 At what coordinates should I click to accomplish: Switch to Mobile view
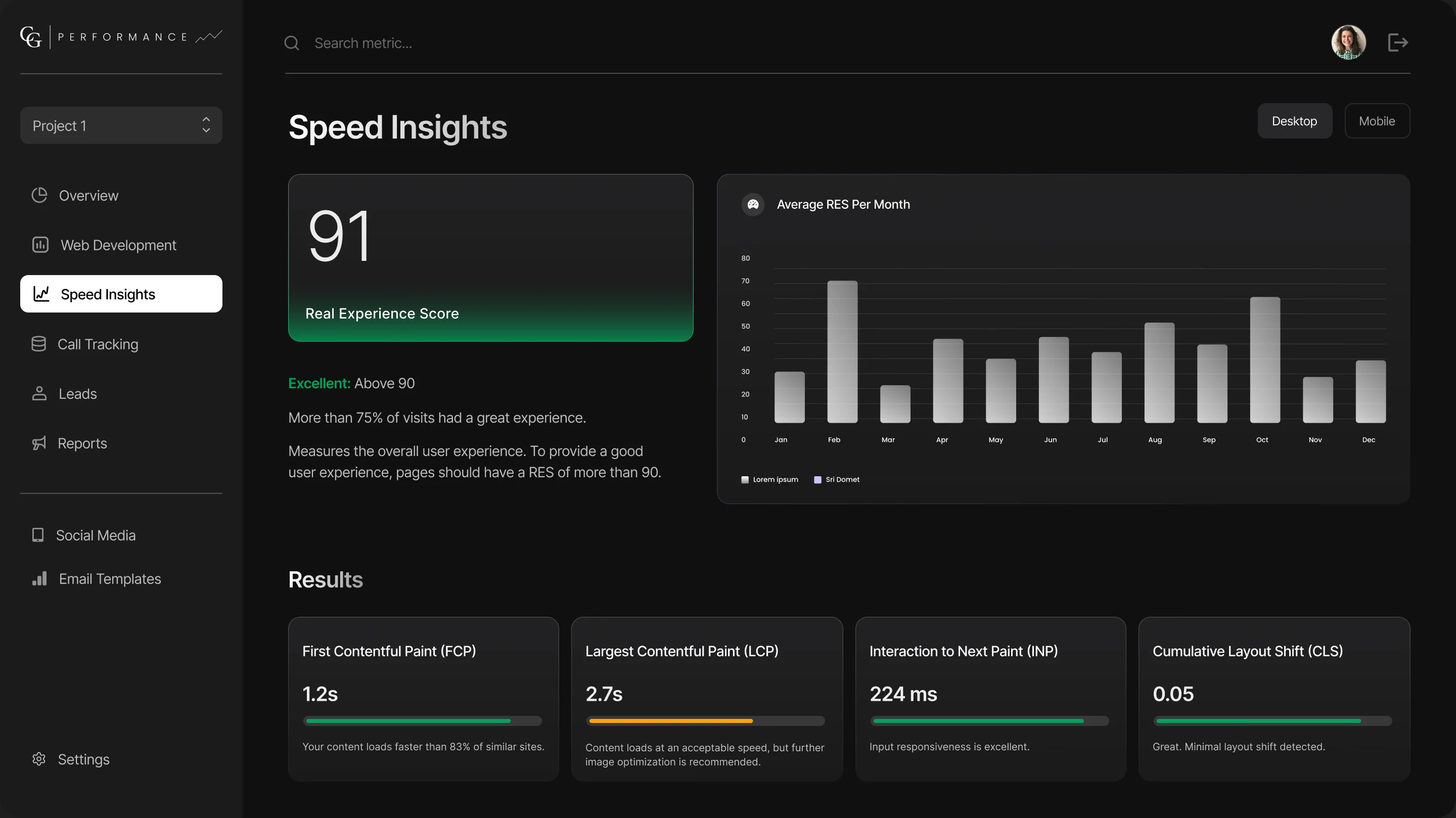click(1377, 121)
